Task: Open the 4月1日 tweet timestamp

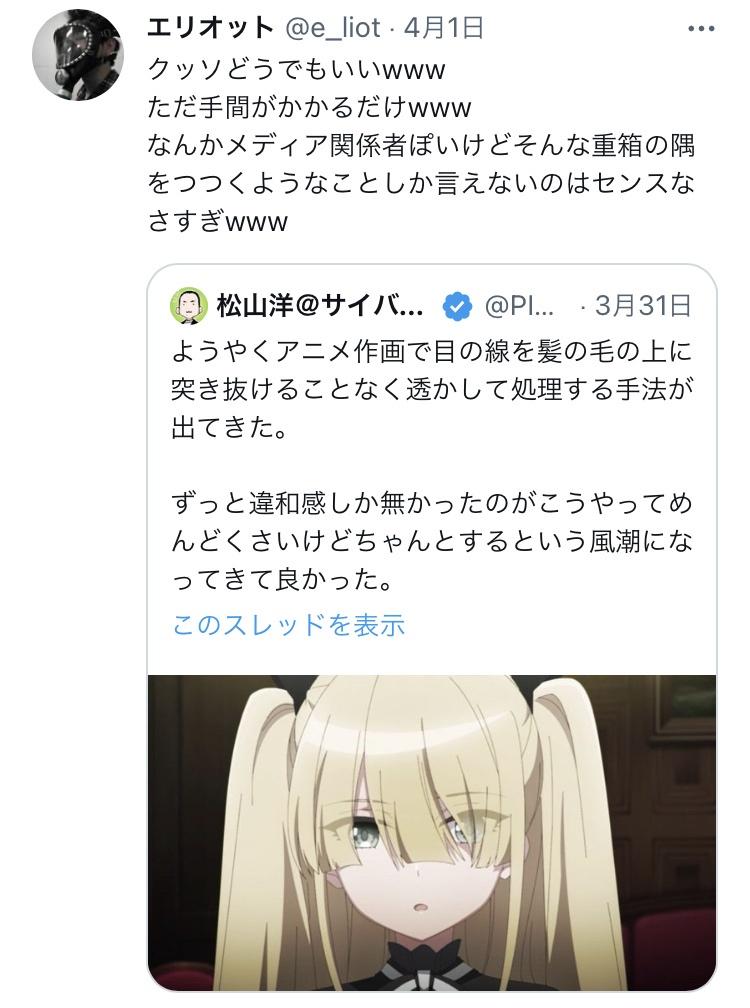Action: click(x=444, y=28)
